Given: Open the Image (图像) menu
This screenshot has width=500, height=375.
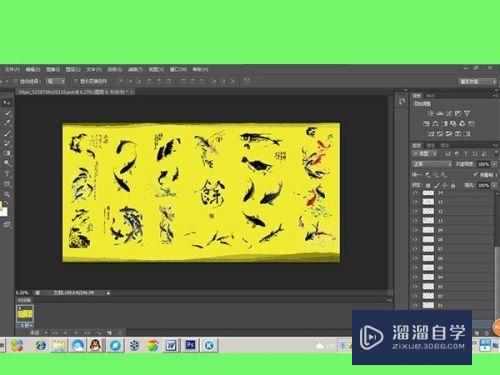Looking at the screenshot, I should [53, 69].
